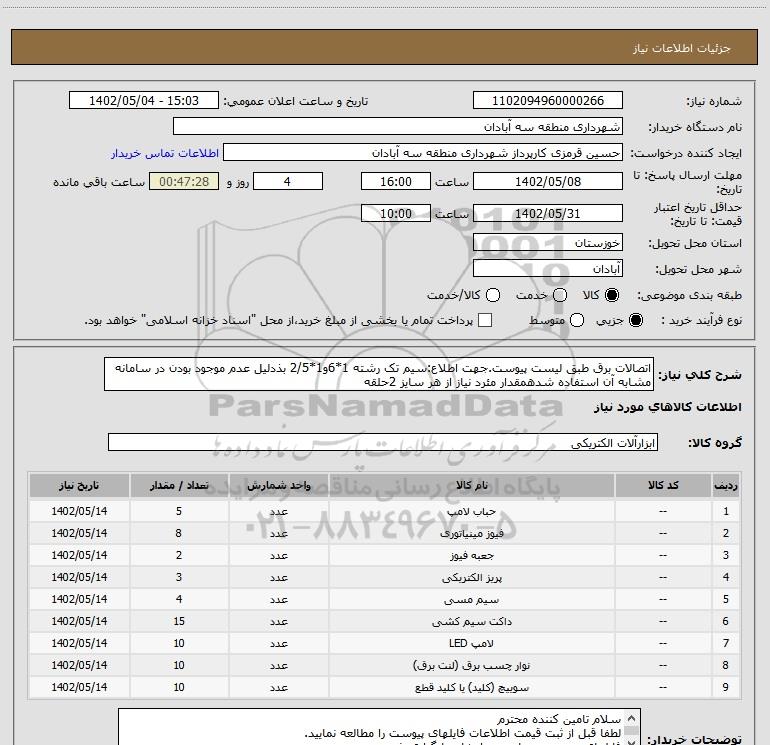Select the سوییچ (کلید) یا کلید قطع row
The height and width of the screenshot is (745, 770).
[x=384, y=688]
